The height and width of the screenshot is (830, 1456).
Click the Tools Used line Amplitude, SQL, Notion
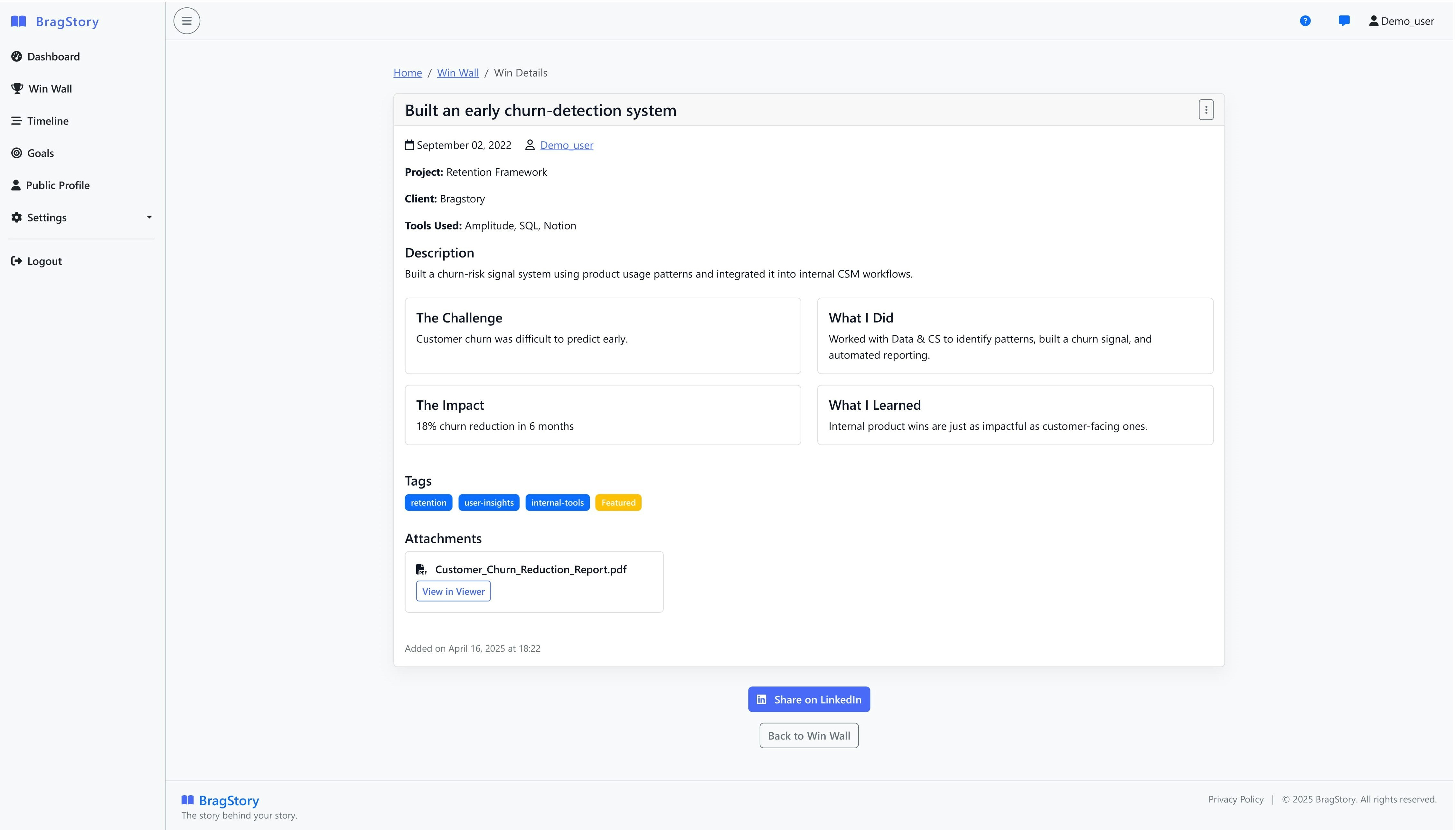(x=490, y=226)
